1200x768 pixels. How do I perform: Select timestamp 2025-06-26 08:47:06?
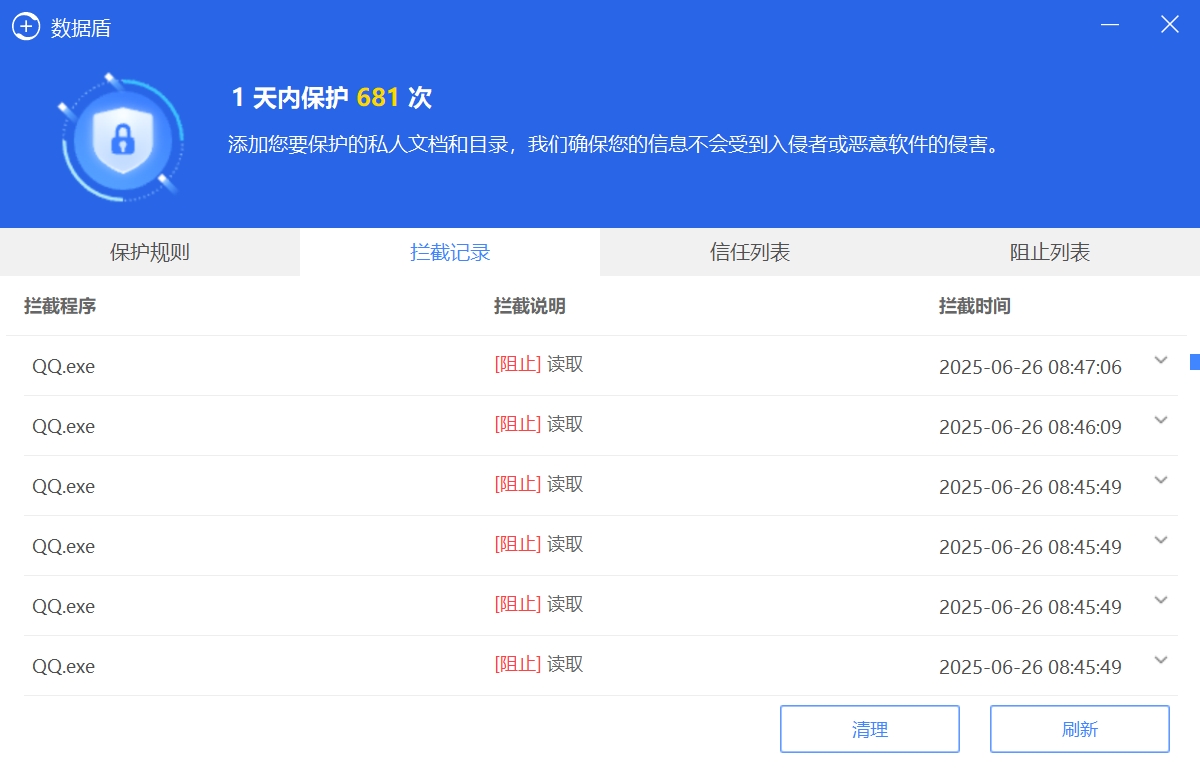[x=1030, y=367]
